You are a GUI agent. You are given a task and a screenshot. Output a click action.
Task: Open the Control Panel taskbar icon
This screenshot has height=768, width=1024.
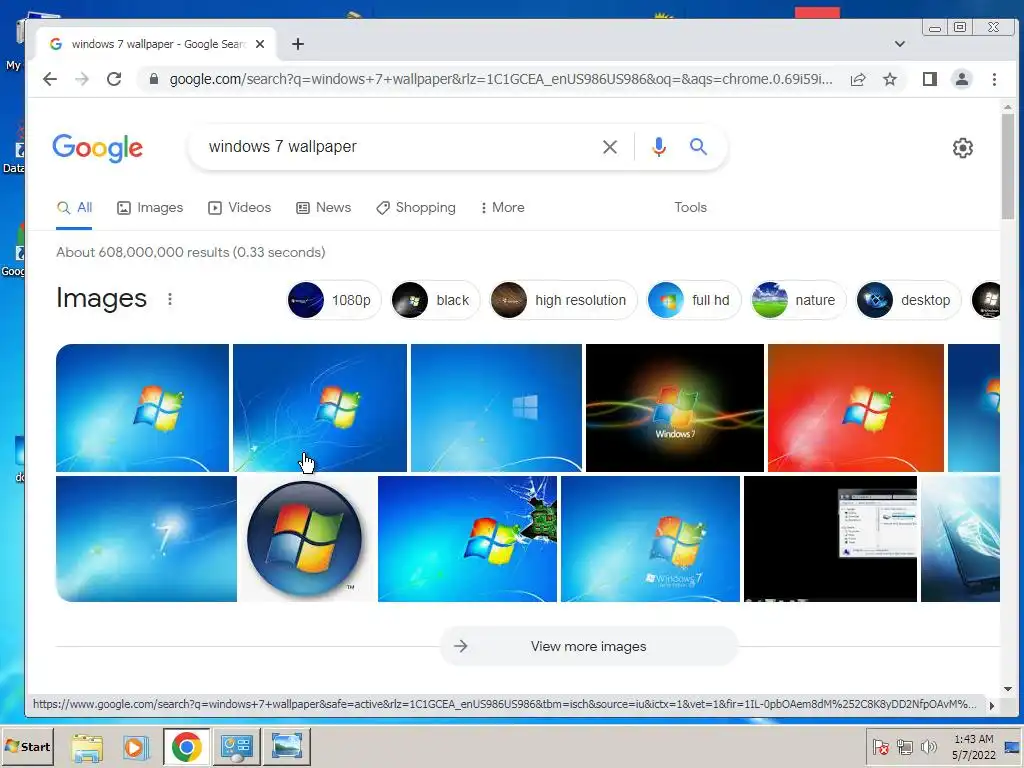tap(236, 746)
